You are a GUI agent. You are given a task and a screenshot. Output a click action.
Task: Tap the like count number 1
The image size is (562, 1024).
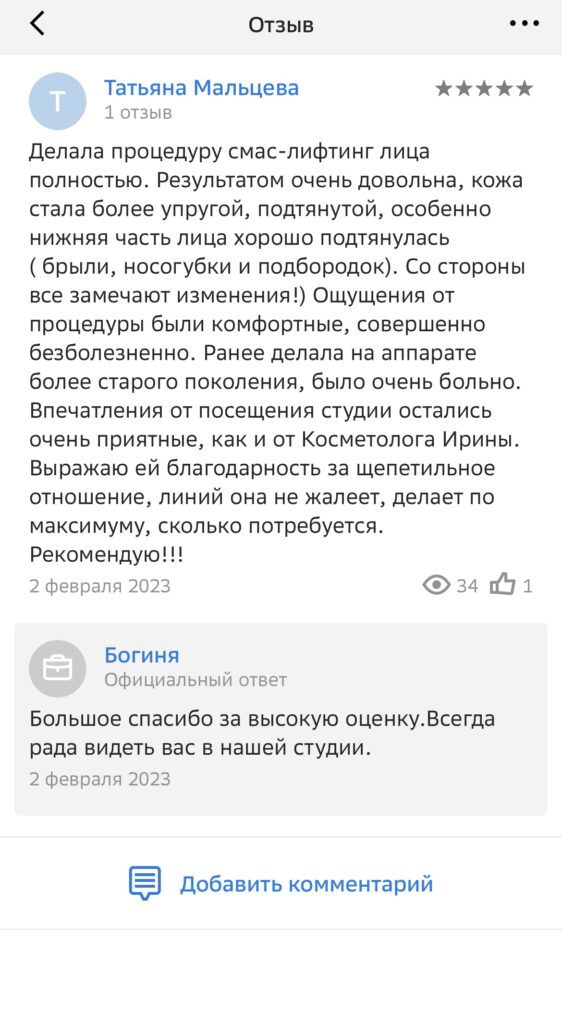tap(527, 586)
